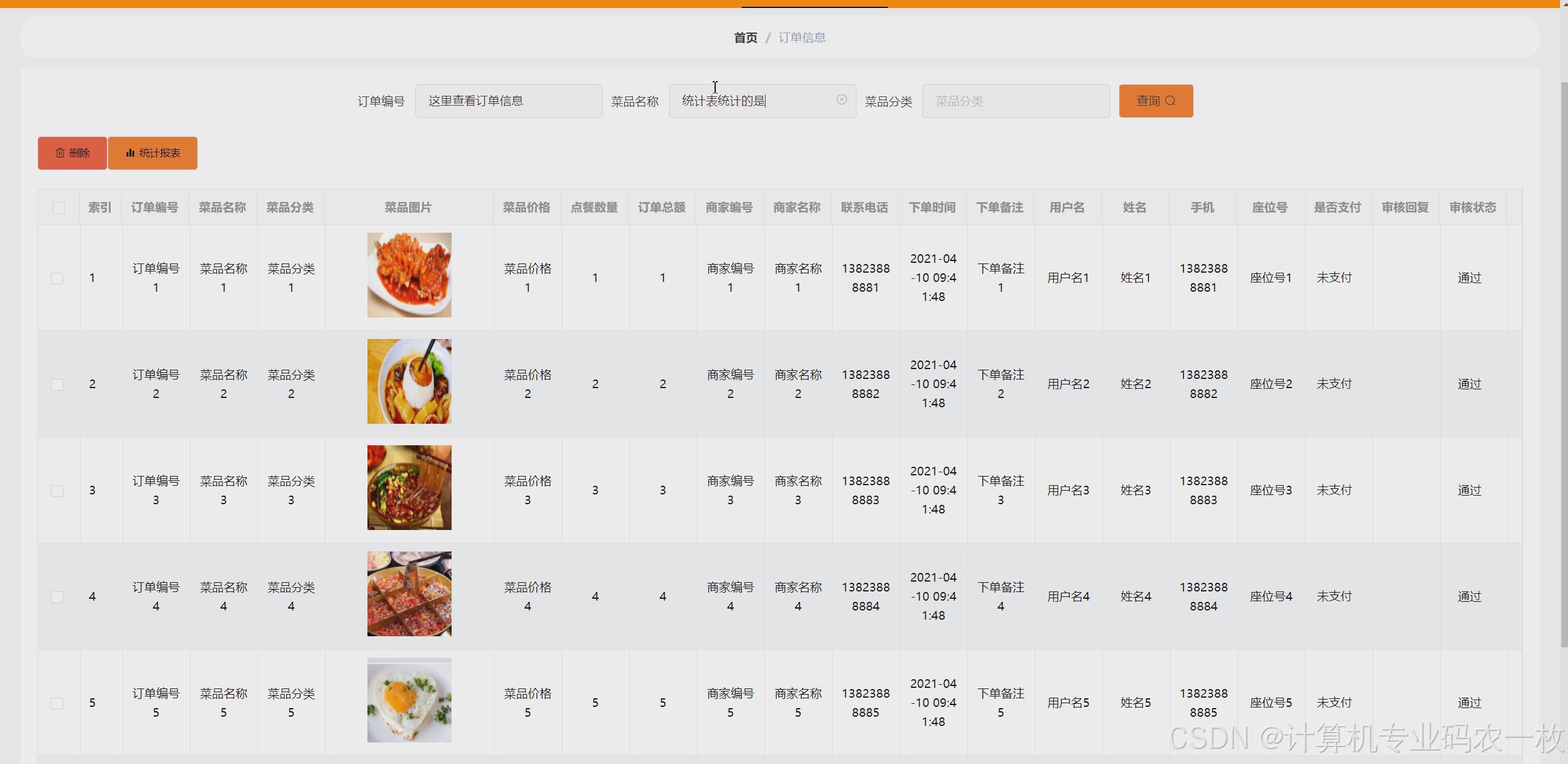Click the 下单时间 column header
This screenshot has width=1568, height=764.
pyautogui.click(x=932, y=208)
